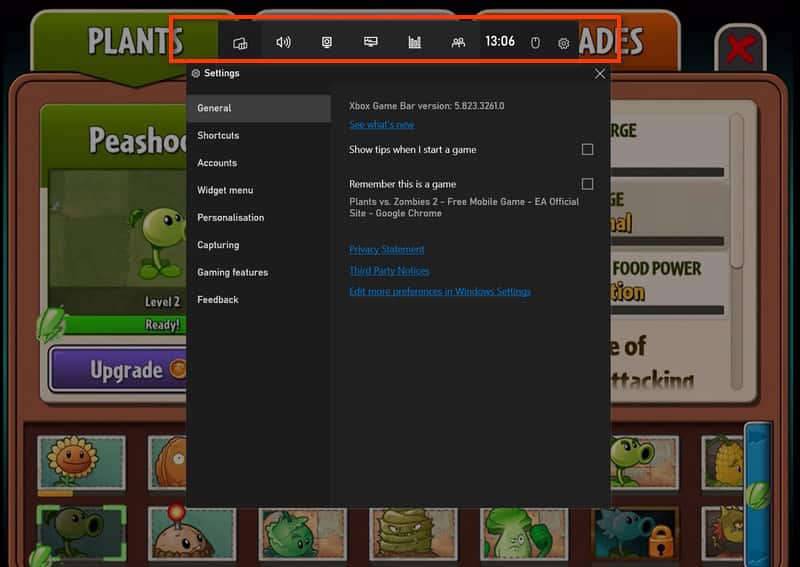Select the General settings tab

(259, 108)
